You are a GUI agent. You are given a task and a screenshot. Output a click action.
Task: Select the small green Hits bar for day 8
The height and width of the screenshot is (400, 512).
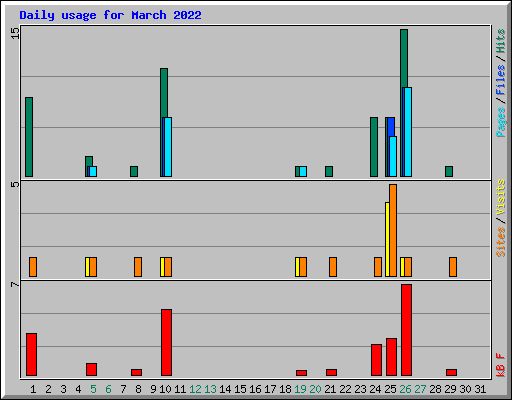tap(134, 171)
